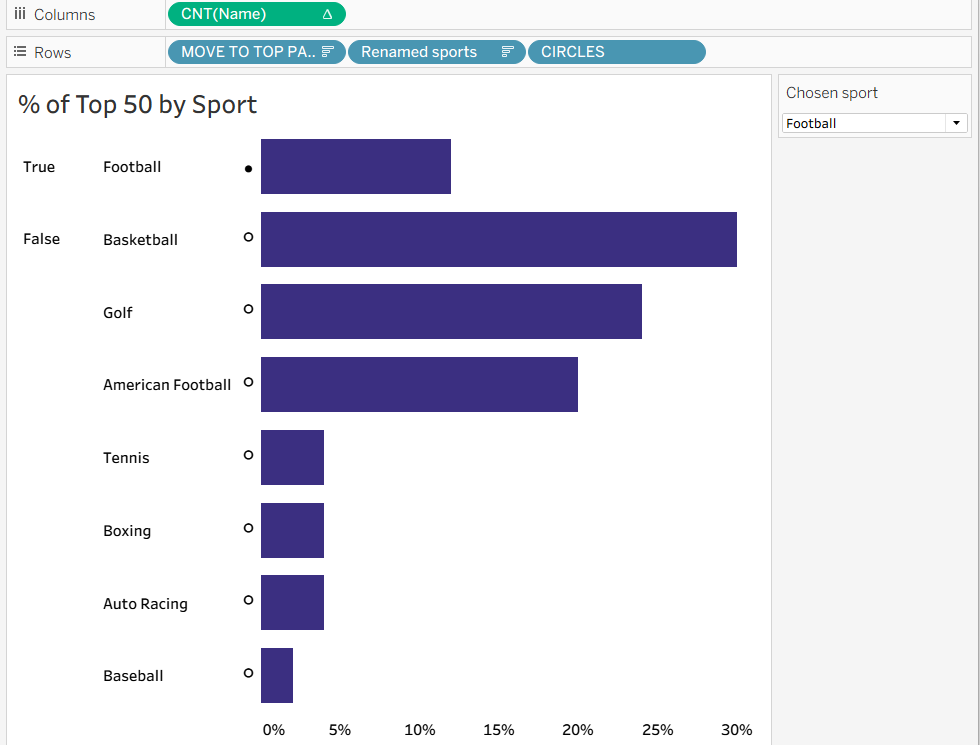980x745 pixels.
Task: Open the Chosen sport dropdown arrow
Action: [957, 123]
